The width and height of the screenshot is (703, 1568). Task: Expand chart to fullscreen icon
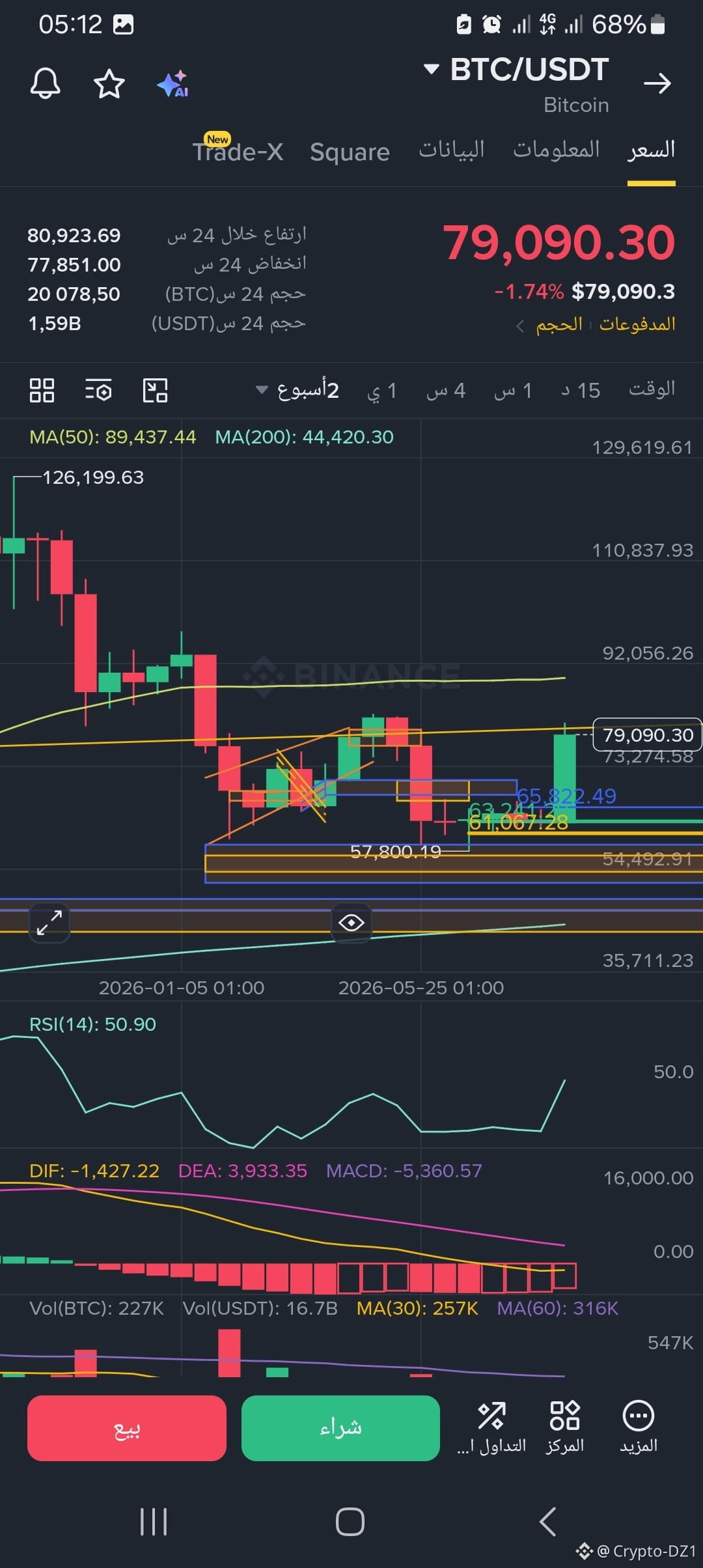pos(49,922)
